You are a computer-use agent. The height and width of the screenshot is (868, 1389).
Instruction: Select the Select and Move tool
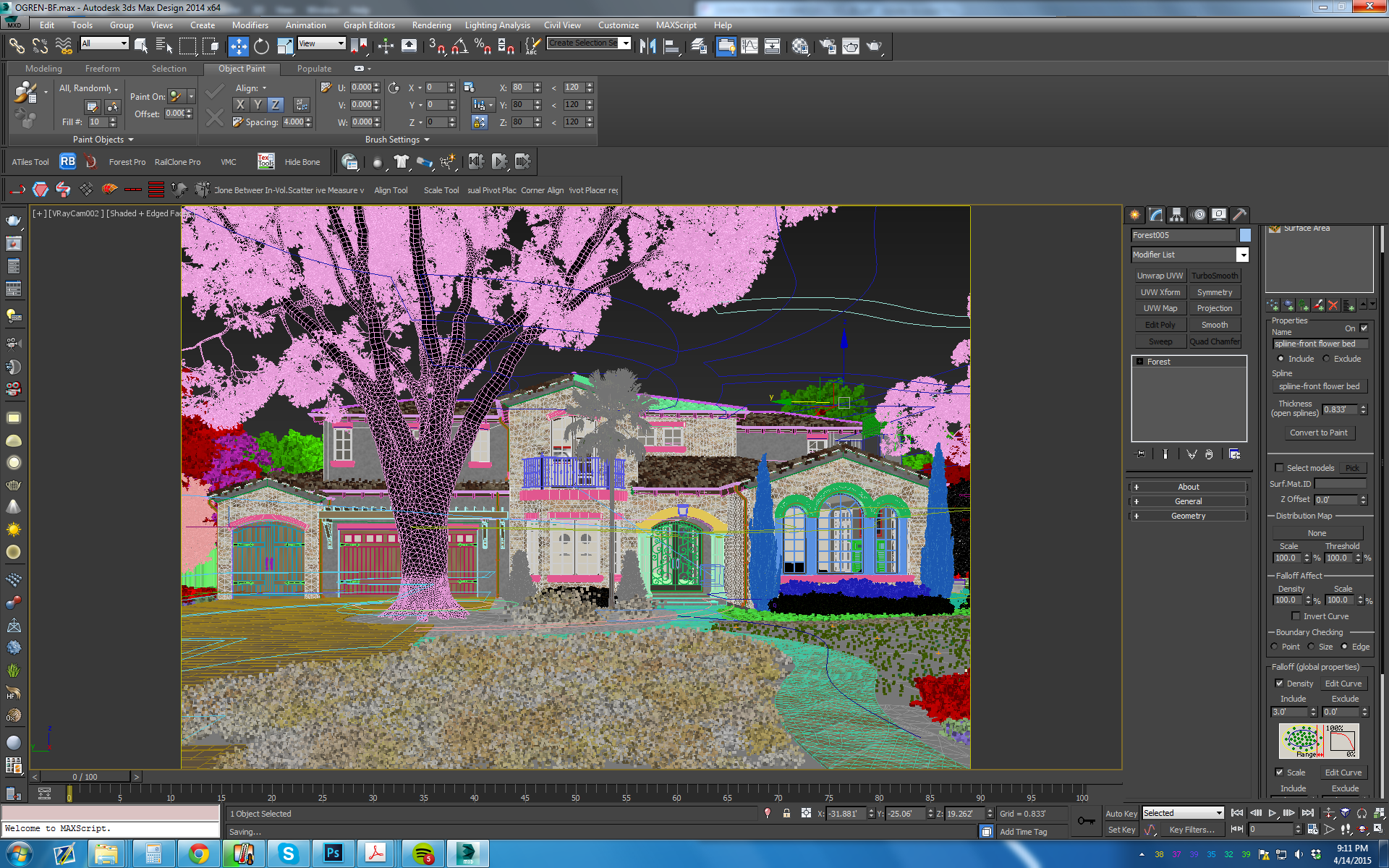pyautogui.click(x=238, y=47)
